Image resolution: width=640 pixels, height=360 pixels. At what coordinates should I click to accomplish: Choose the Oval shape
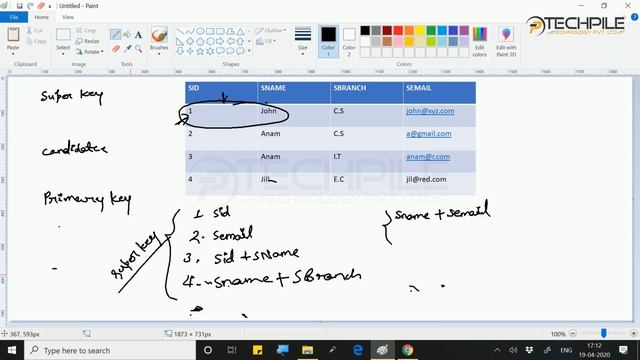click(200, 31)
